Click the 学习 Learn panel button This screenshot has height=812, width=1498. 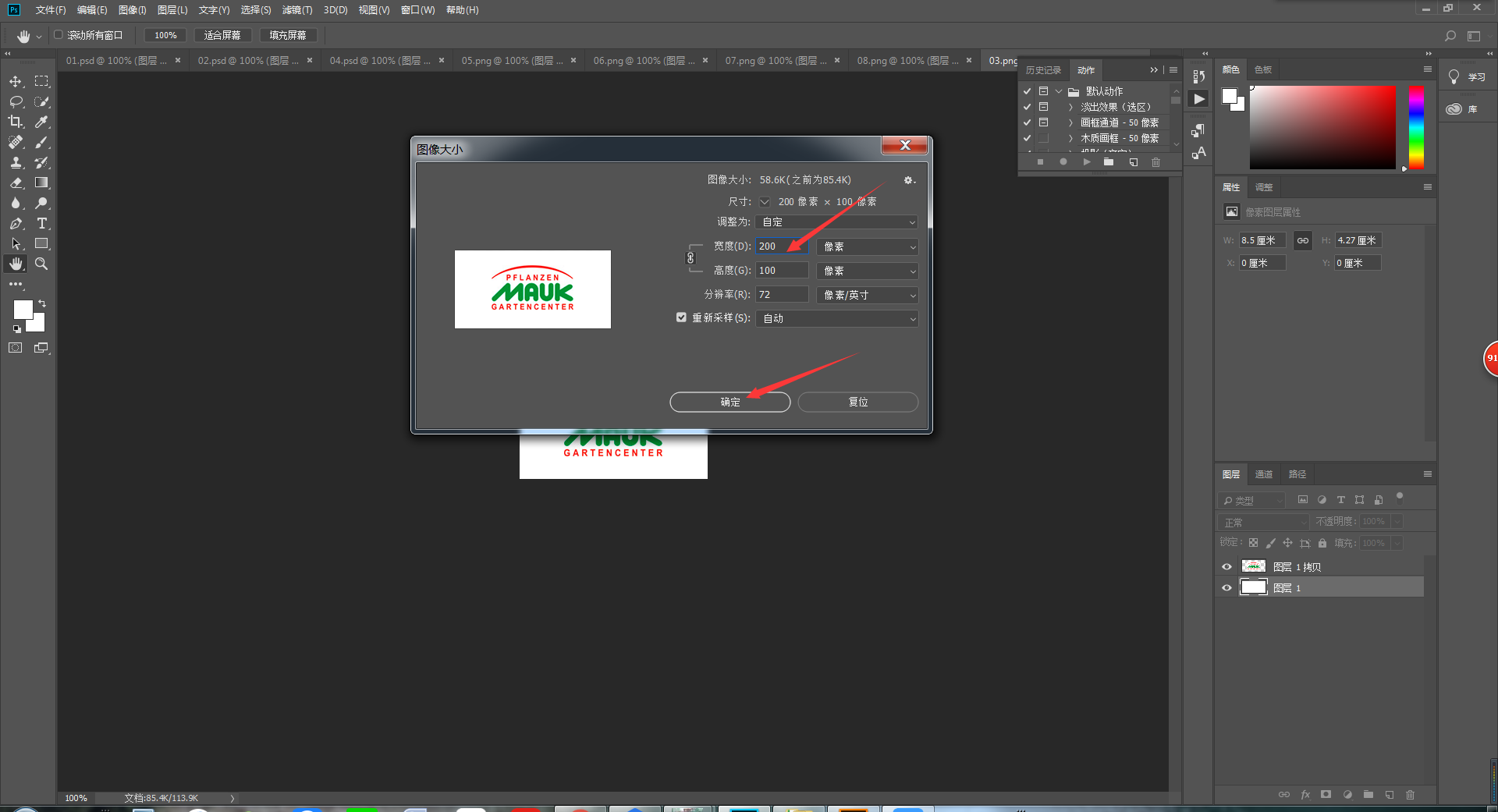click(x=1467, y=77)
